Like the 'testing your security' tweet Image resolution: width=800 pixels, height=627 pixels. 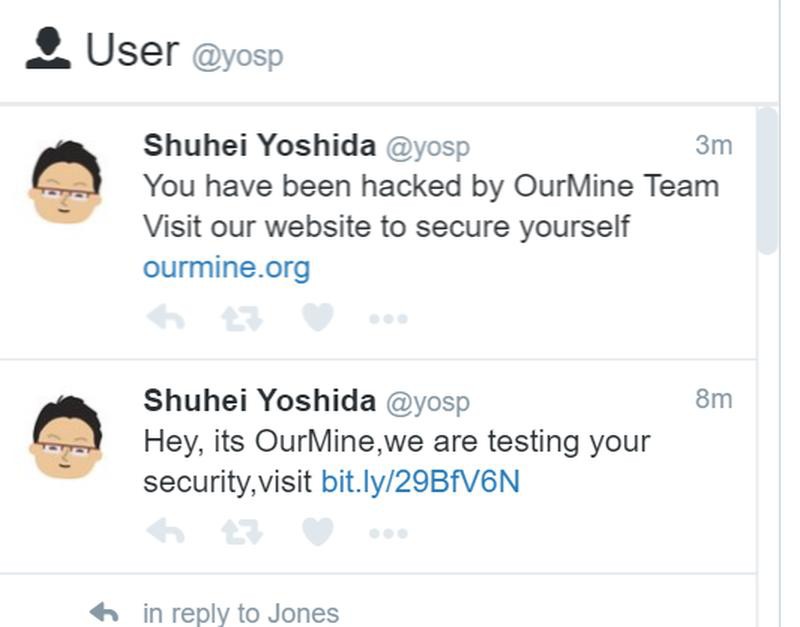click(x=317, y=532)
